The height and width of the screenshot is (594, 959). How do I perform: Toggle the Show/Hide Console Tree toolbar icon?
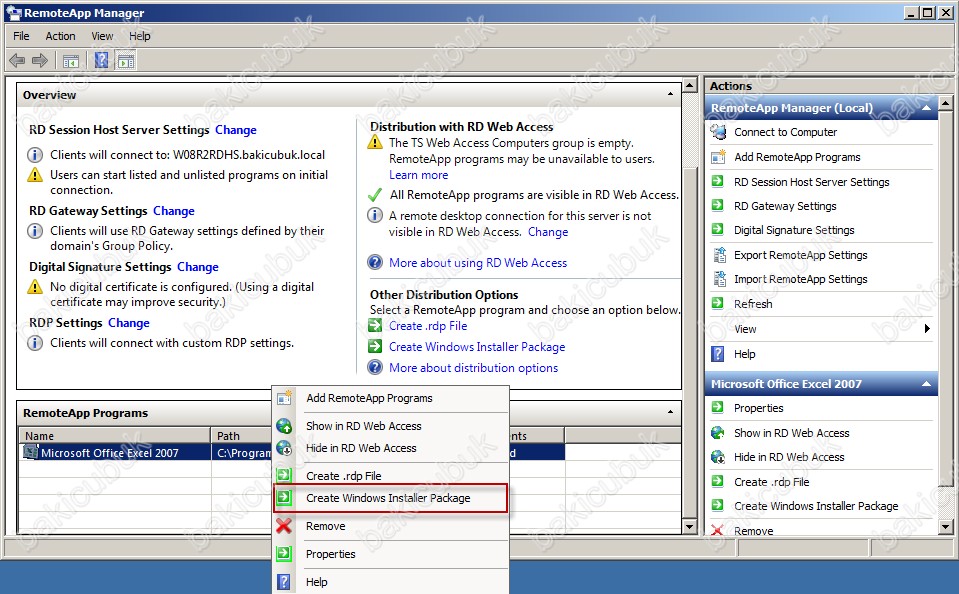coord(71,61)
